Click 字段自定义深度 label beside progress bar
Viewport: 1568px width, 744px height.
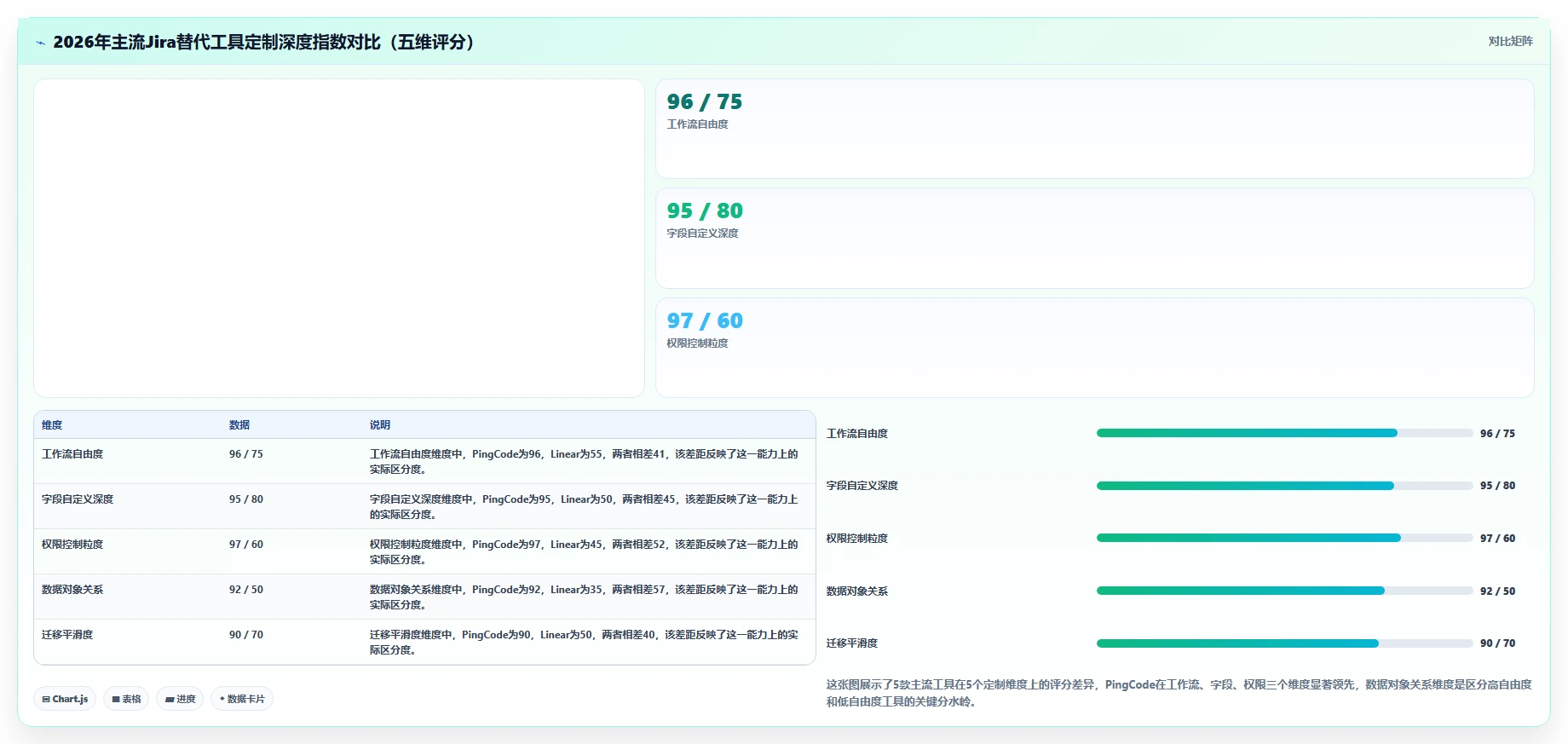click(862, 486)
